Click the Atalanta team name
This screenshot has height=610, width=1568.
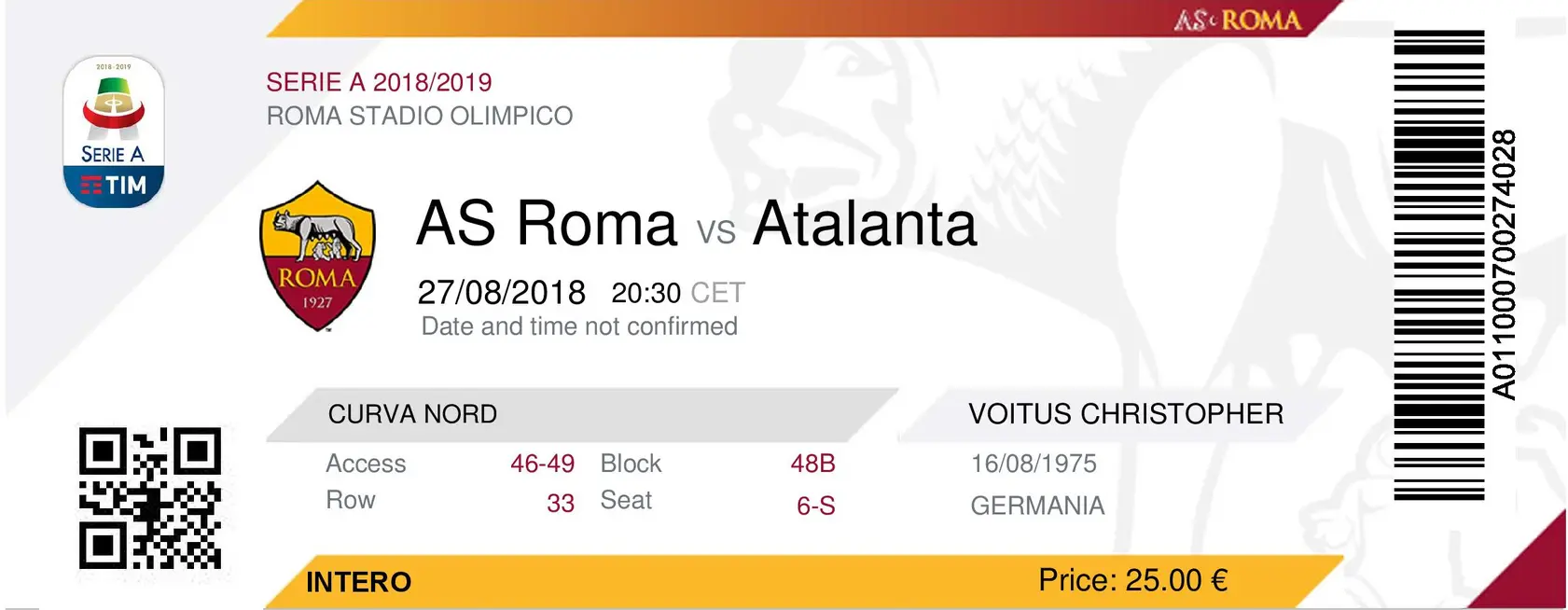865,224
